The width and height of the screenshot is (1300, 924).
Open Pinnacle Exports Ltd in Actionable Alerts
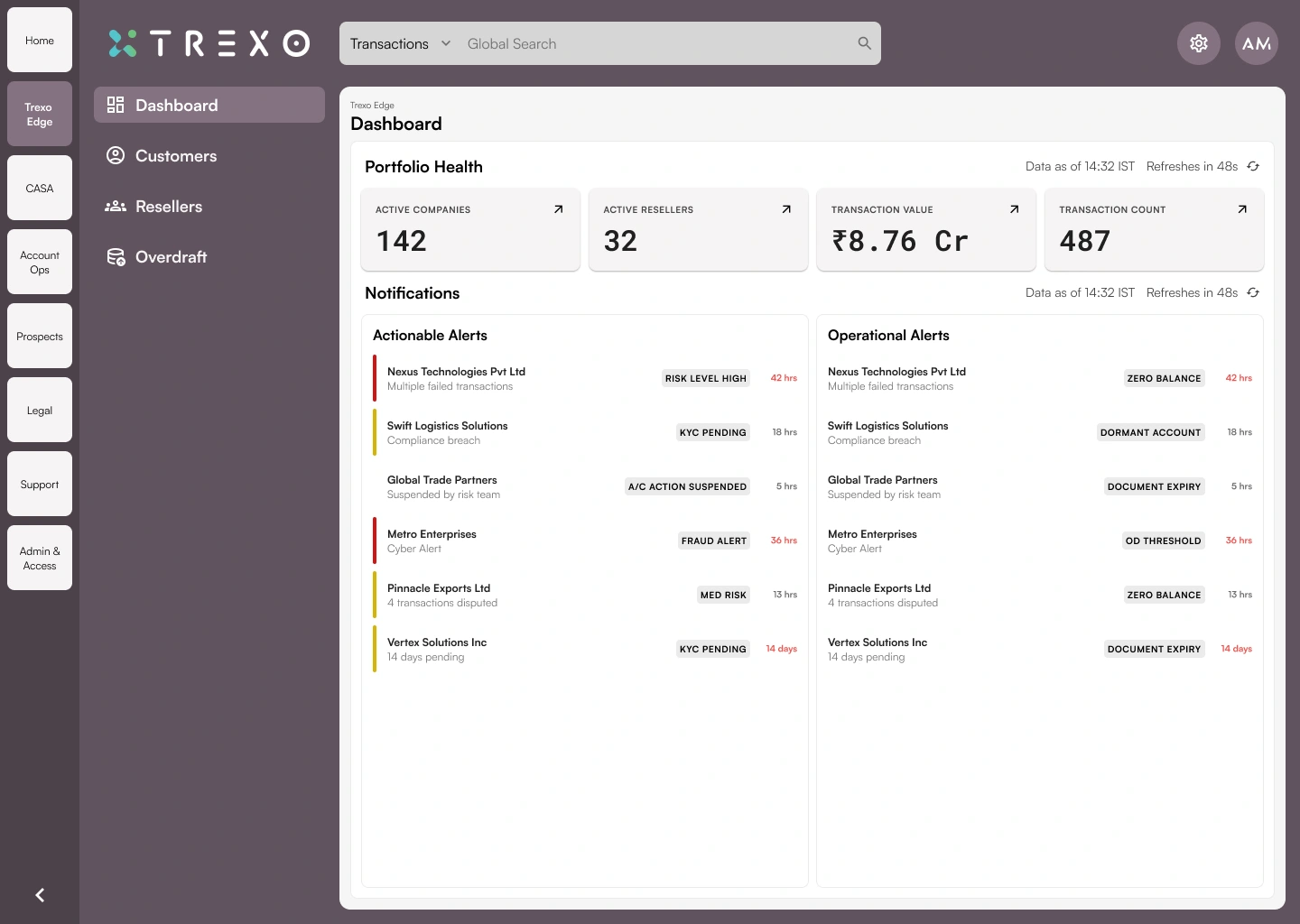point(585,595)
